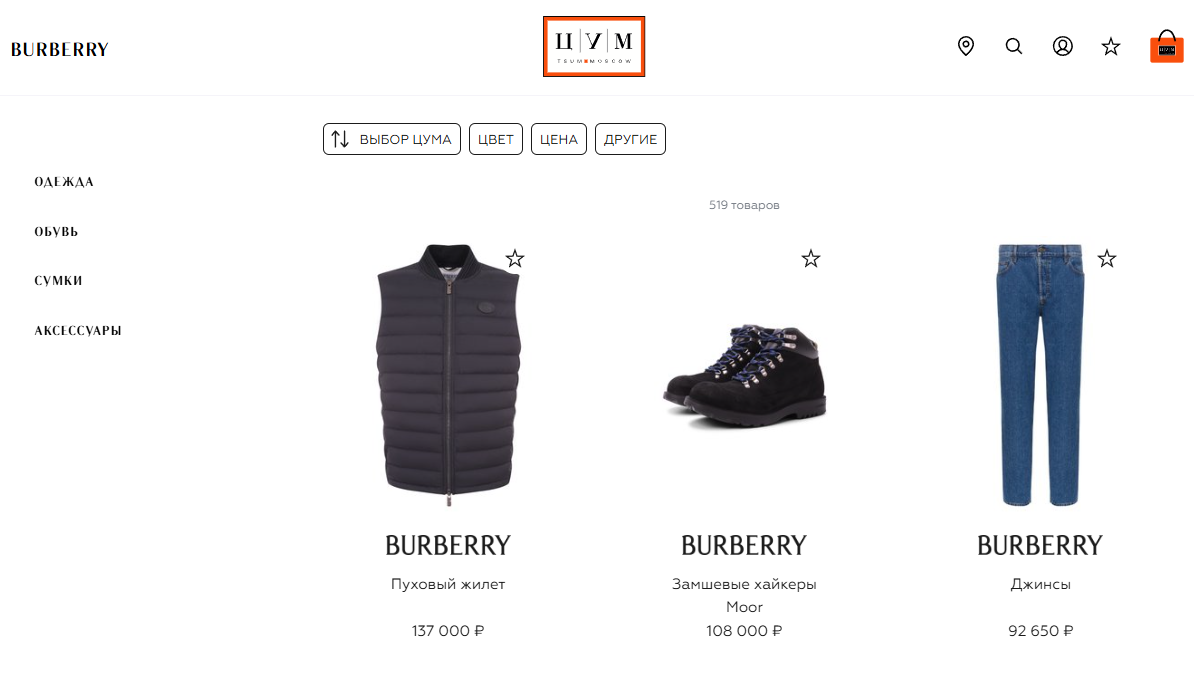Click the search magnifier icon
1194x692 pixels.
(x=1014, y=46)
